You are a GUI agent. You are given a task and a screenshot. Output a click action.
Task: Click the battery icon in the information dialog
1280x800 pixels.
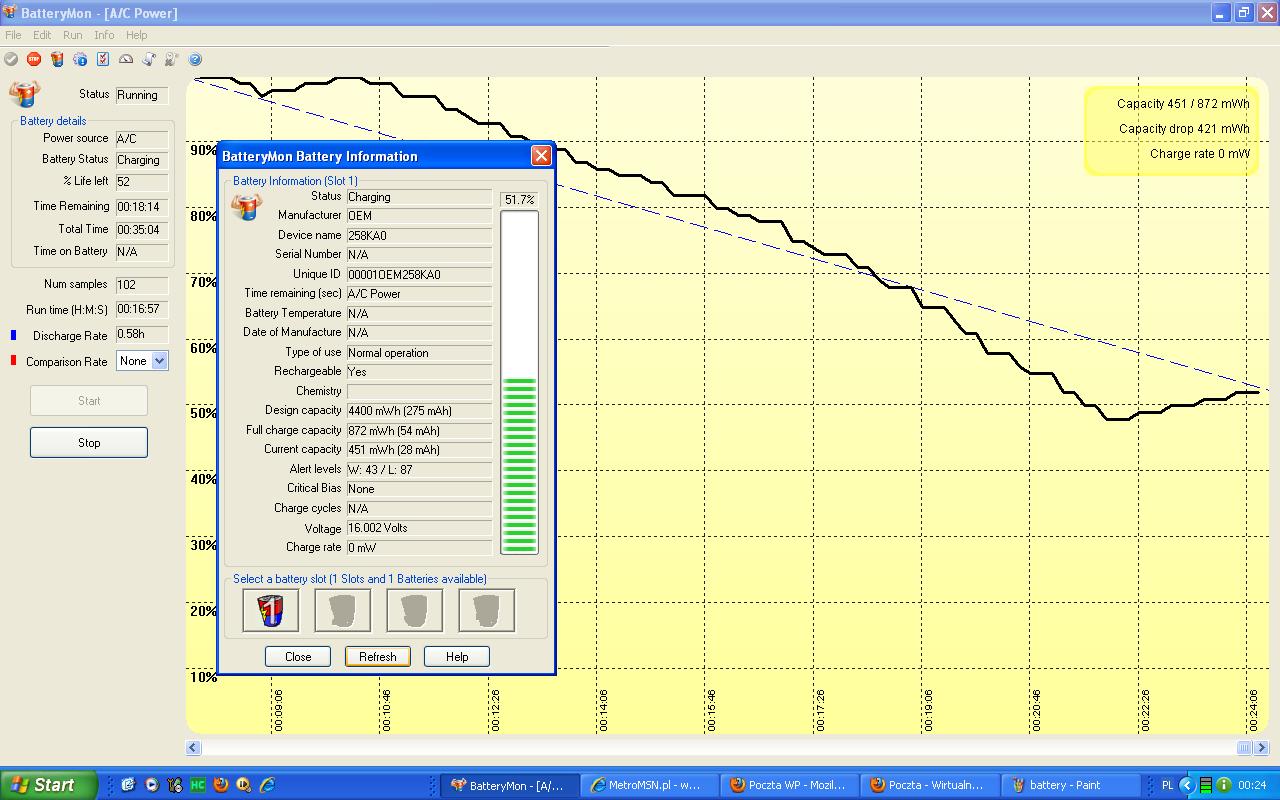(x=245, y=206)
